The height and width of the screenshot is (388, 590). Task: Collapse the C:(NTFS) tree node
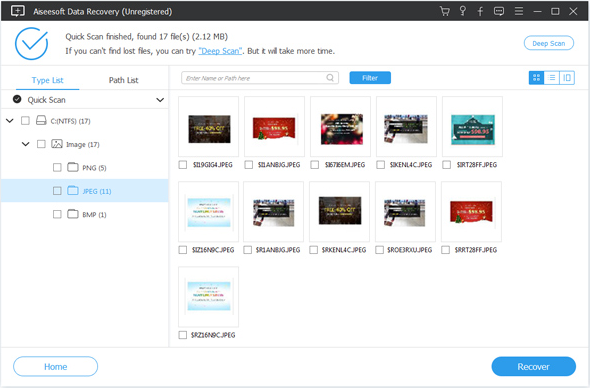10,120
